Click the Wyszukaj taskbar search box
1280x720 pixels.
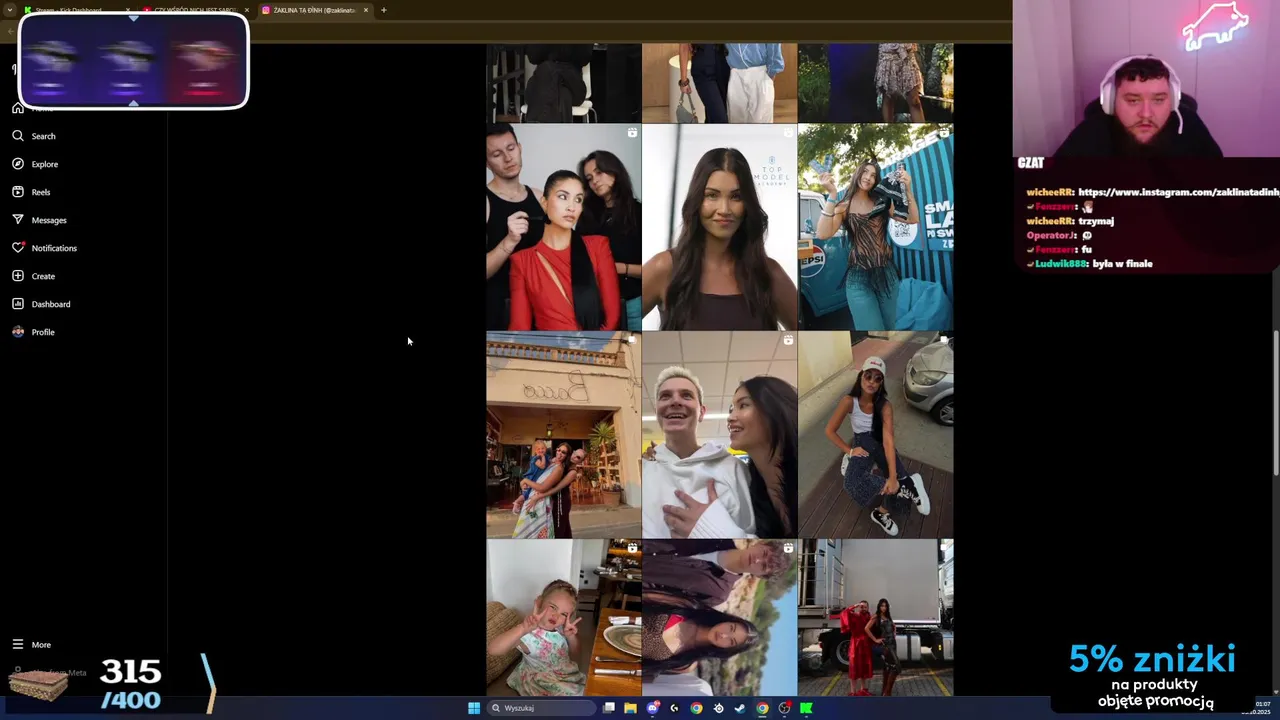[541, 708]
